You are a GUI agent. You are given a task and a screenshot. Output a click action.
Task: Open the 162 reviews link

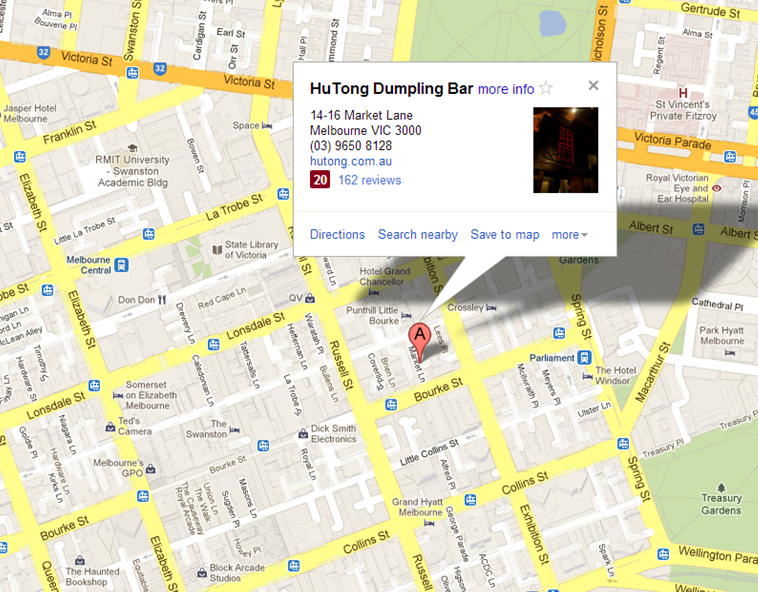coord(369,180)
